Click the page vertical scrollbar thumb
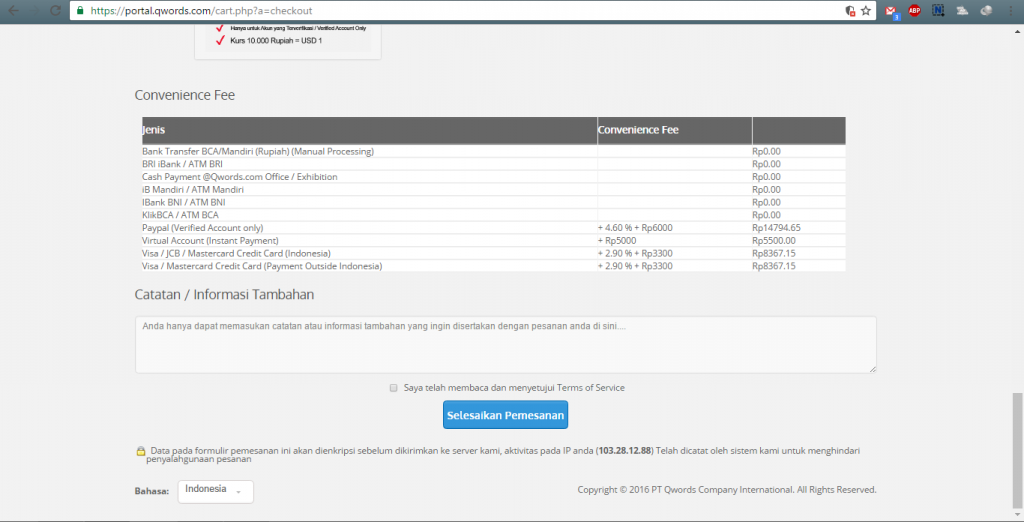The width and height of the screenshot is (1024, 522). pos(1017,450)
